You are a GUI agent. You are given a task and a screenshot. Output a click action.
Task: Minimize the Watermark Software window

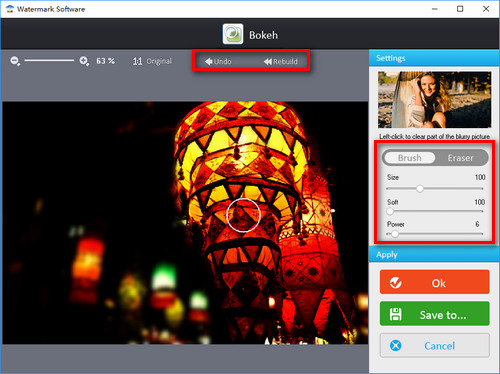tap(435, 9)
